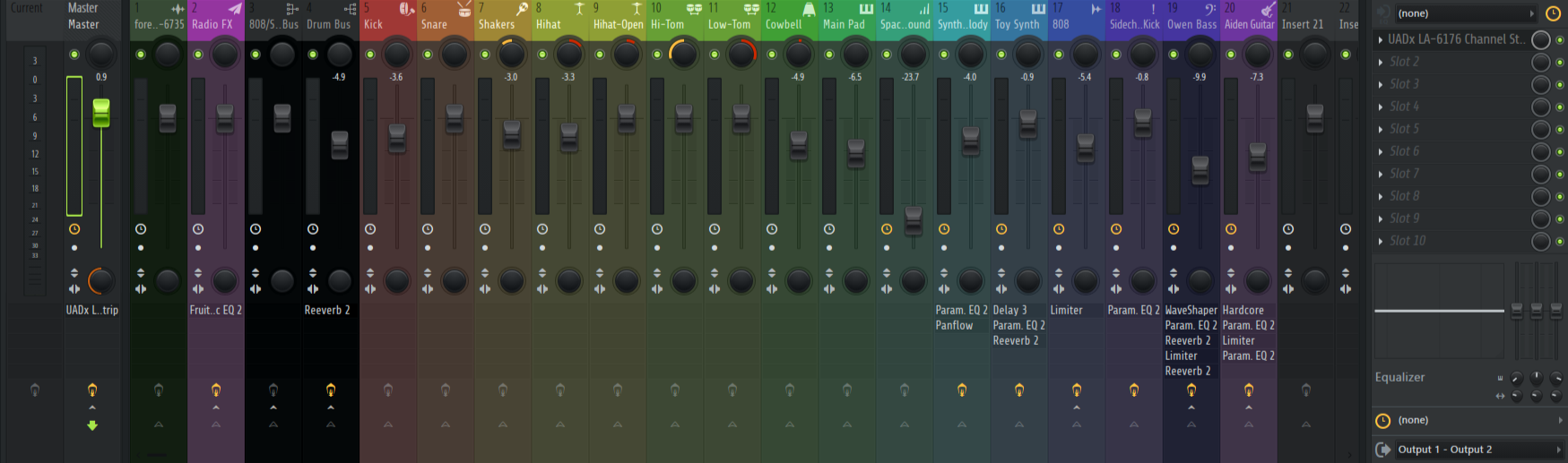Image resolution: width=1568 pixels, height=463 pixels.
Task: Click the Spac..ound track volume fader
Action: click(x=914, y=220)
